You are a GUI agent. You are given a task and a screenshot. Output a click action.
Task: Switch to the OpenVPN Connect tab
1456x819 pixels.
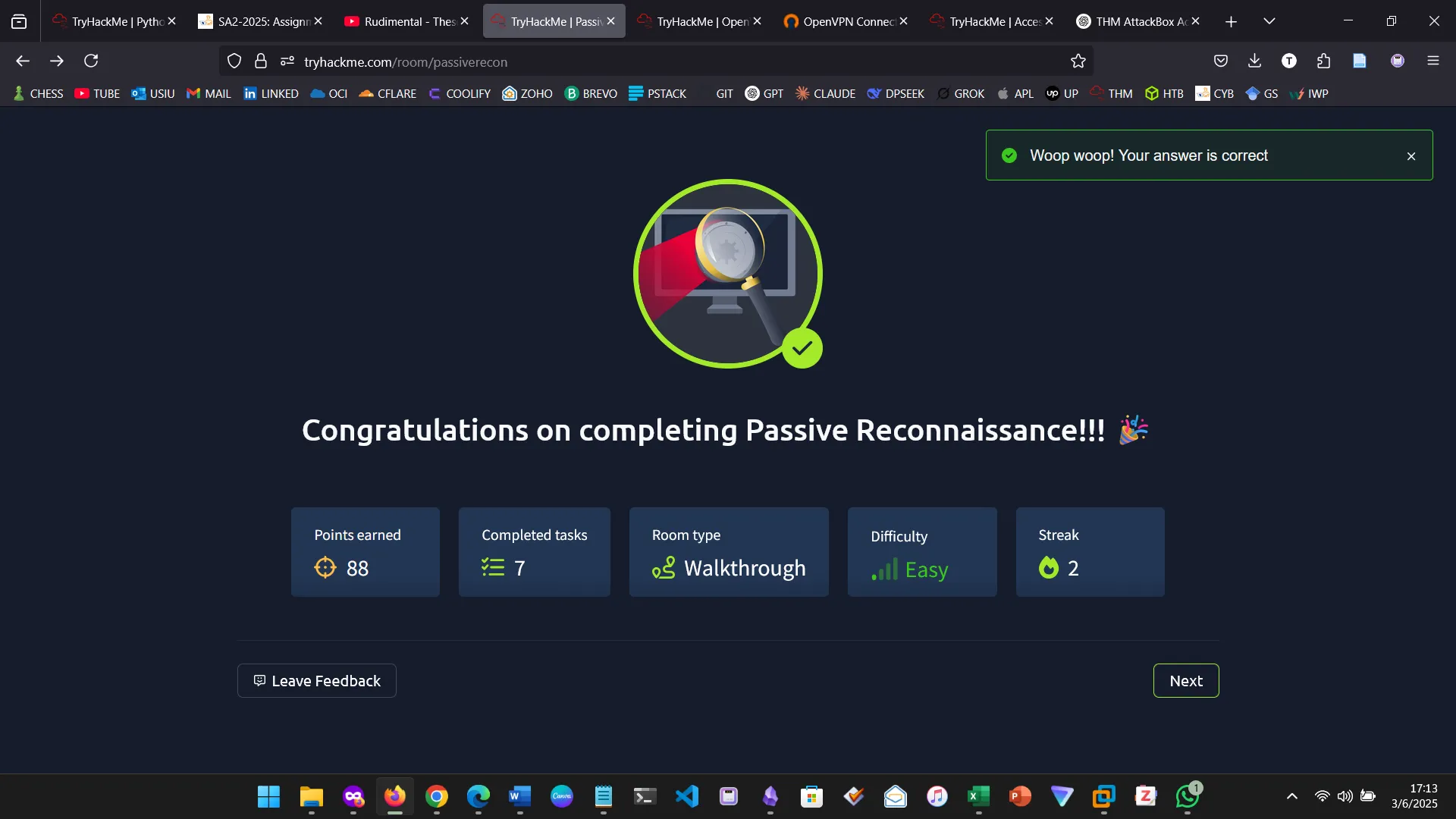[842, 20]
